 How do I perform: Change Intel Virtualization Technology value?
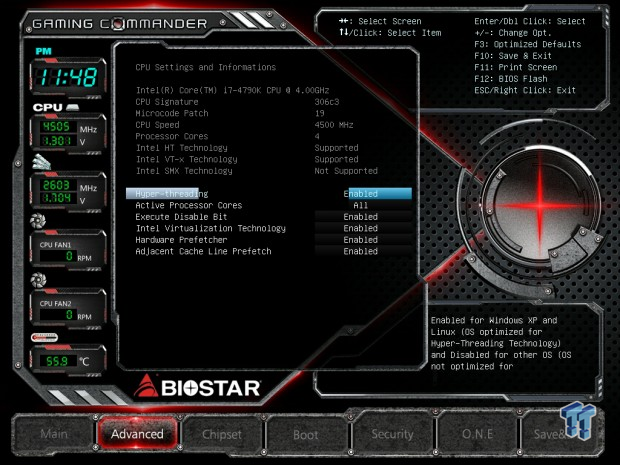[361, 228]
